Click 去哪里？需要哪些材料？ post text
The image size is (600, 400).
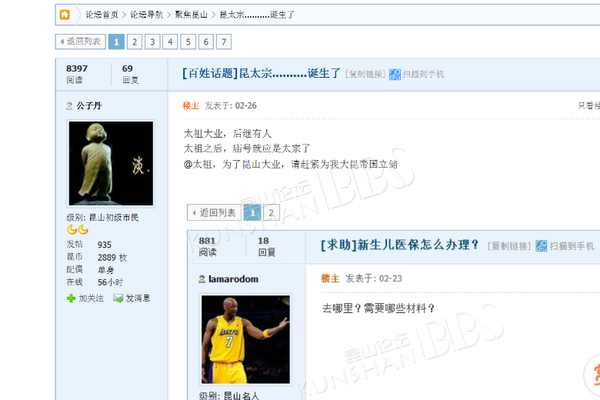(x=378, y=308)
